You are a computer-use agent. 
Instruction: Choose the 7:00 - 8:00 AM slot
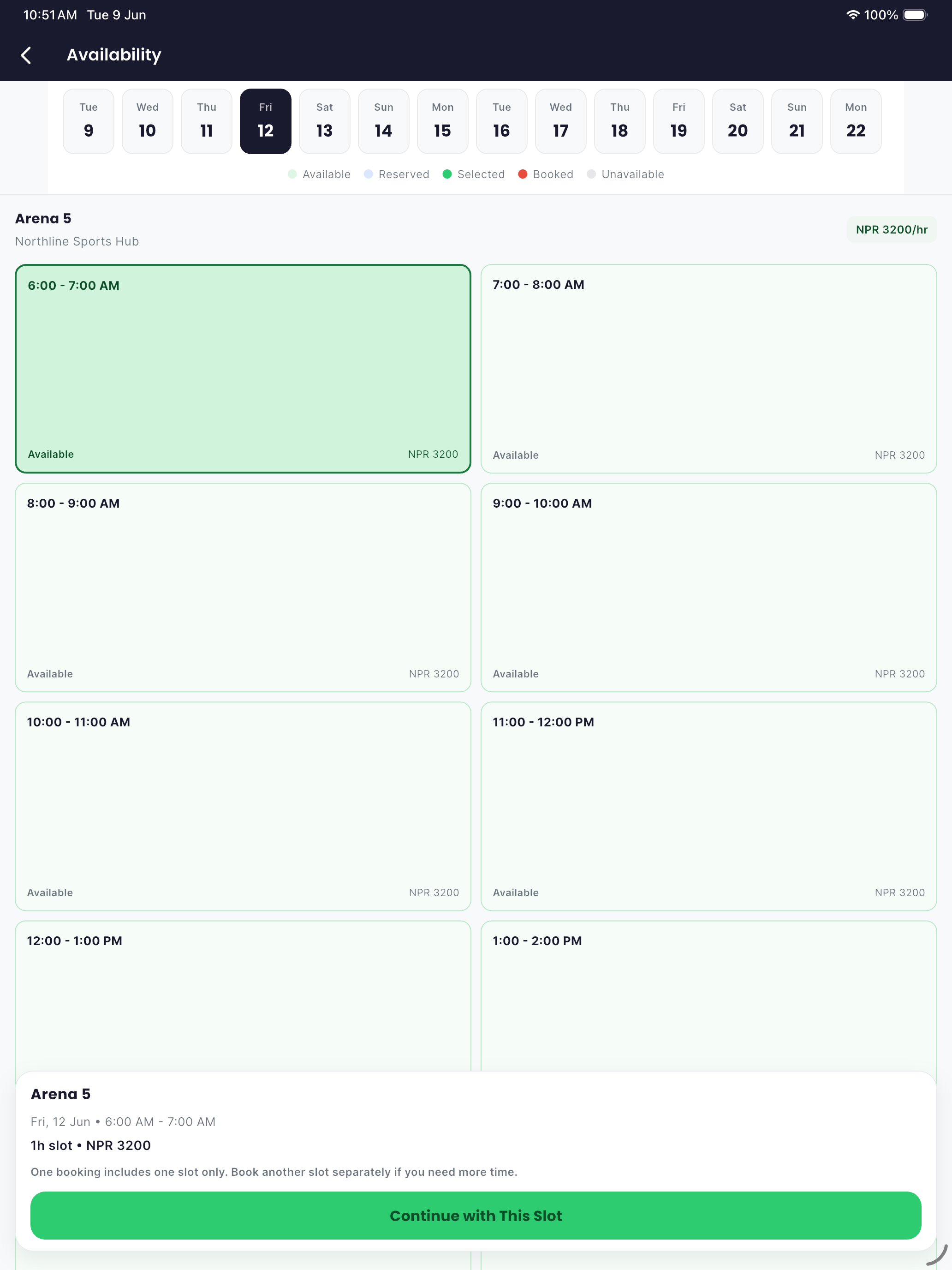[x=708, y=369]
